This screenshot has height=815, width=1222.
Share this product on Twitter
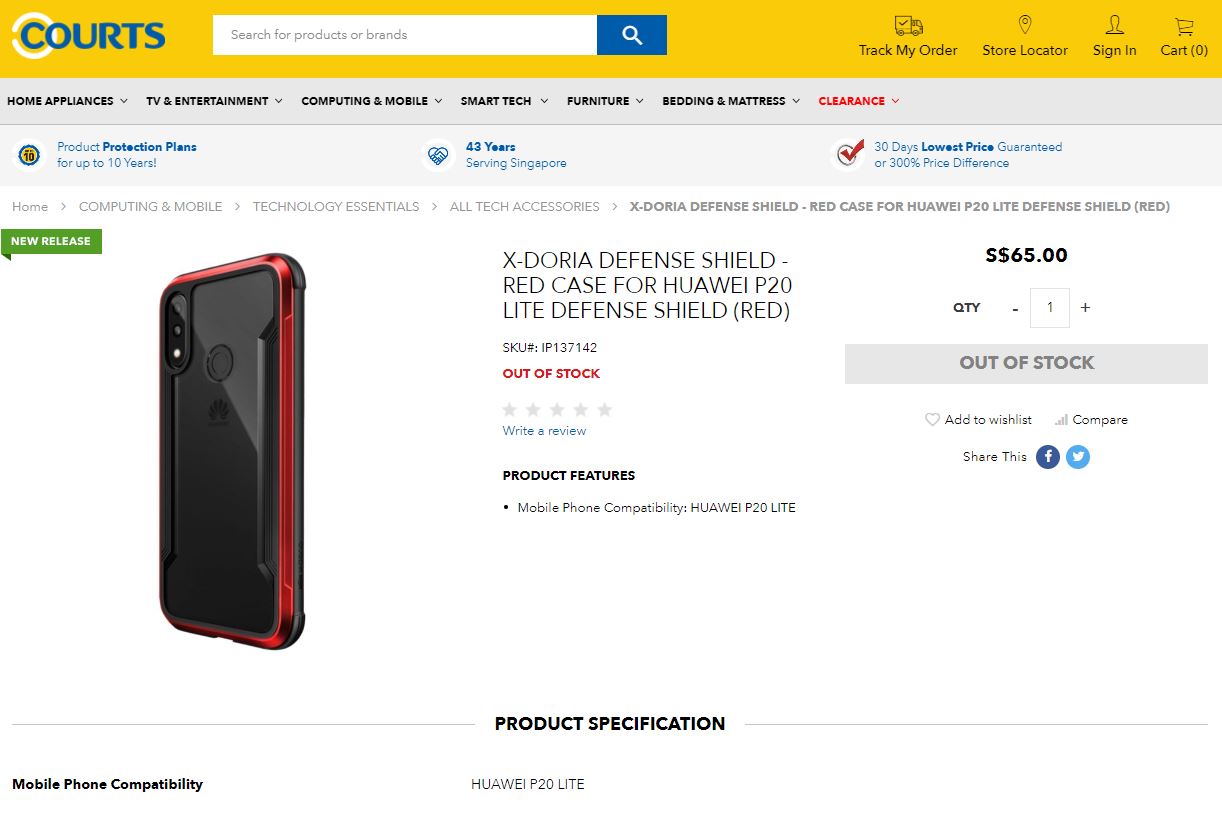[x=1077, y=457]
